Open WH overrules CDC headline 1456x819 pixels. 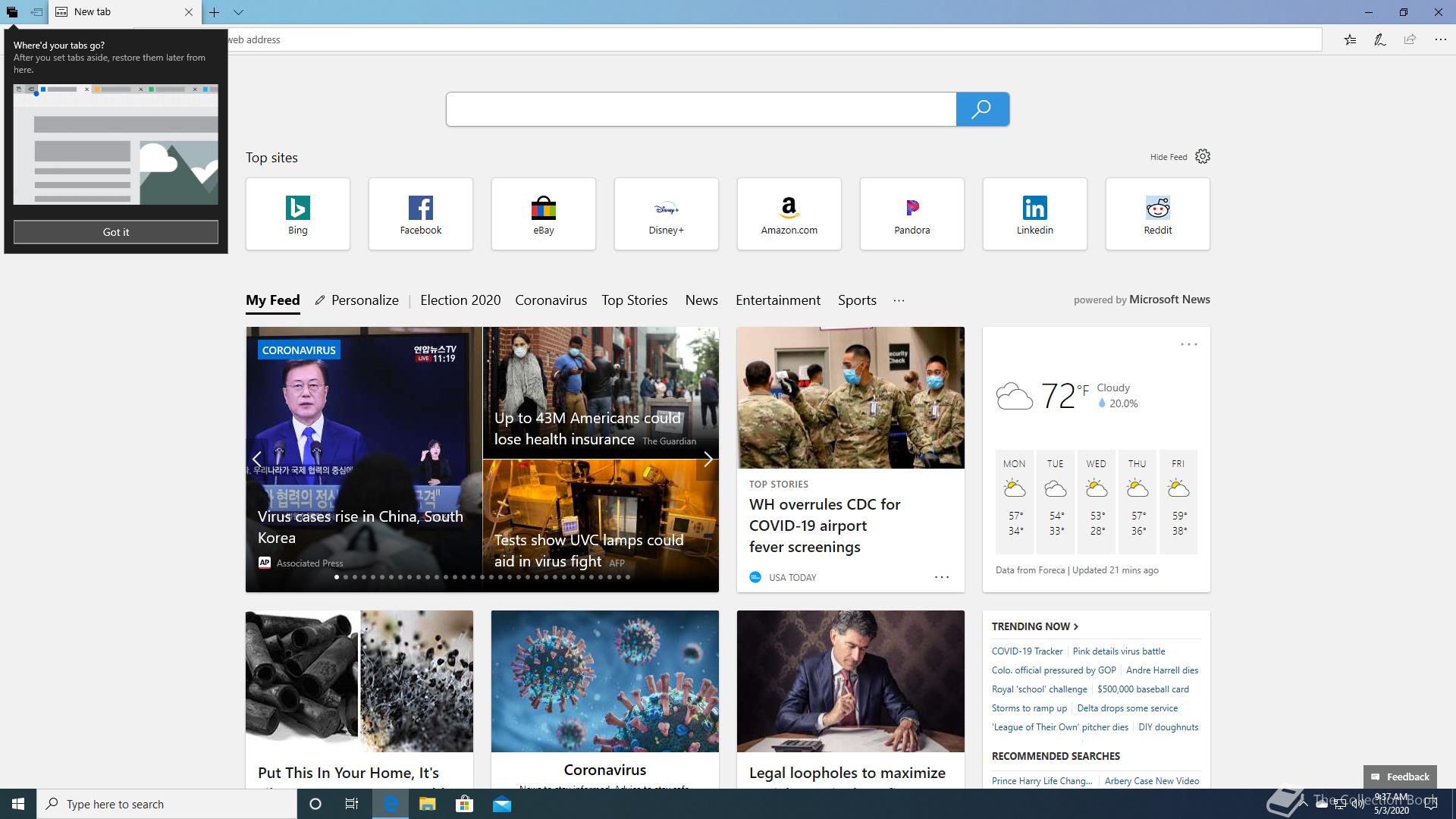pyautogui.click(x=825, y=526)
